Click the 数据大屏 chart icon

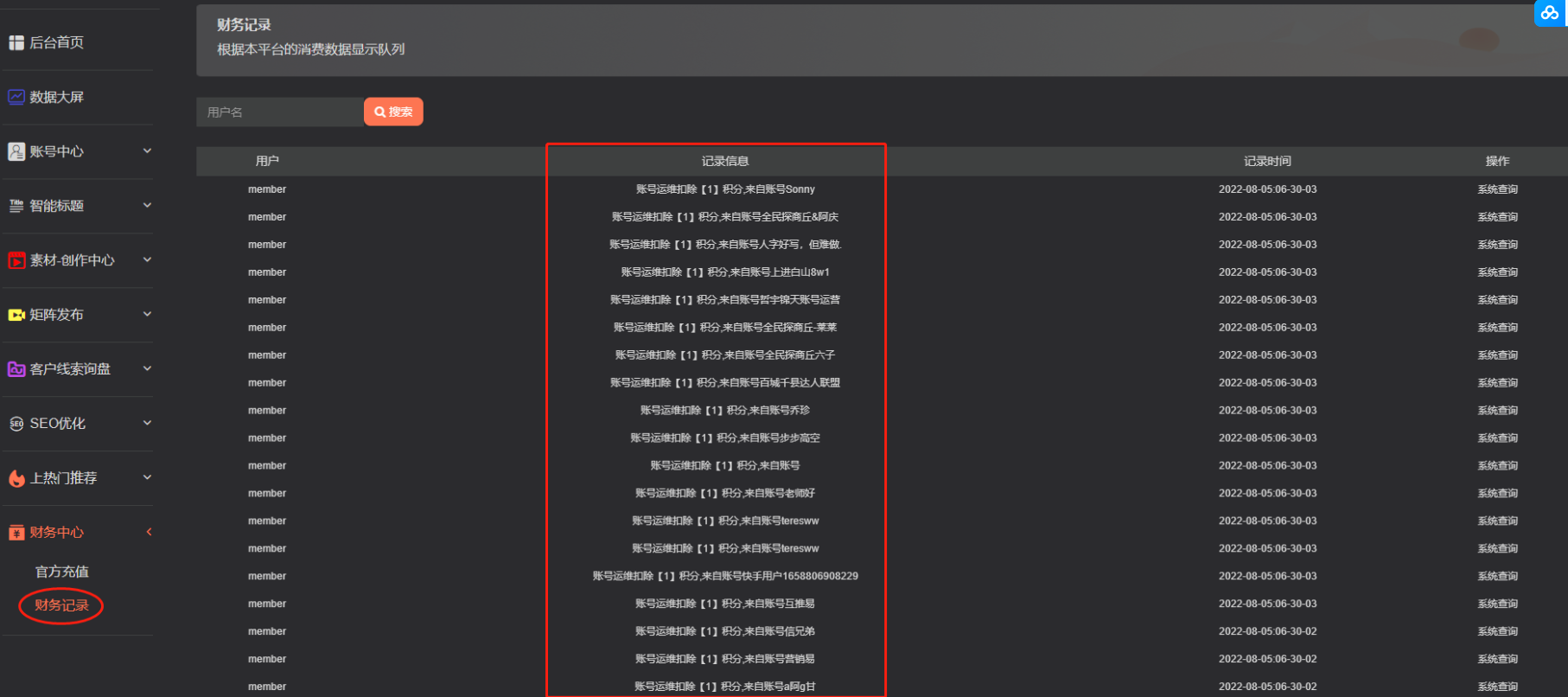click(16, 97)
